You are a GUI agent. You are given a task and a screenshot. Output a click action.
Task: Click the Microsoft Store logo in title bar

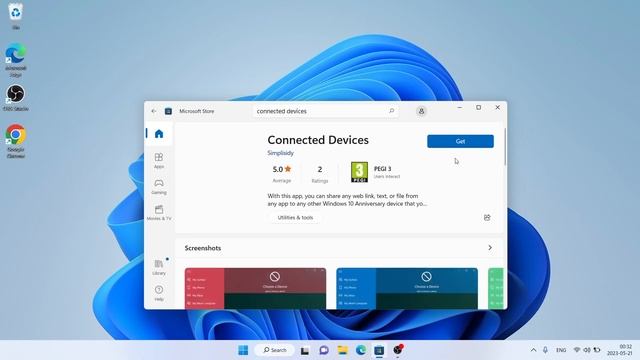pyautogui.click(x=168, y=111)
